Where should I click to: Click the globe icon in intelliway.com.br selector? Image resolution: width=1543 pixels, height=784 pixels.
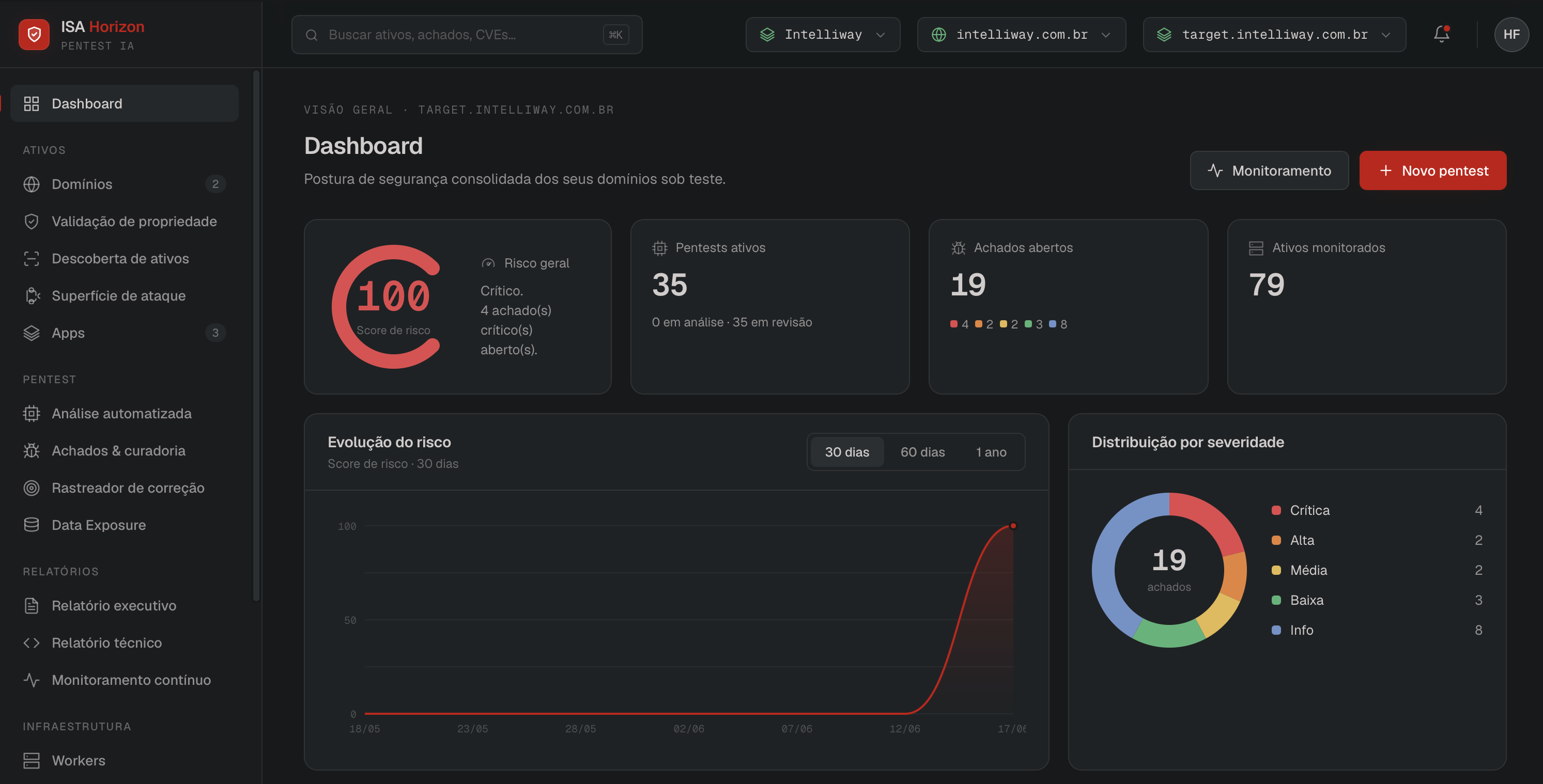938,35
